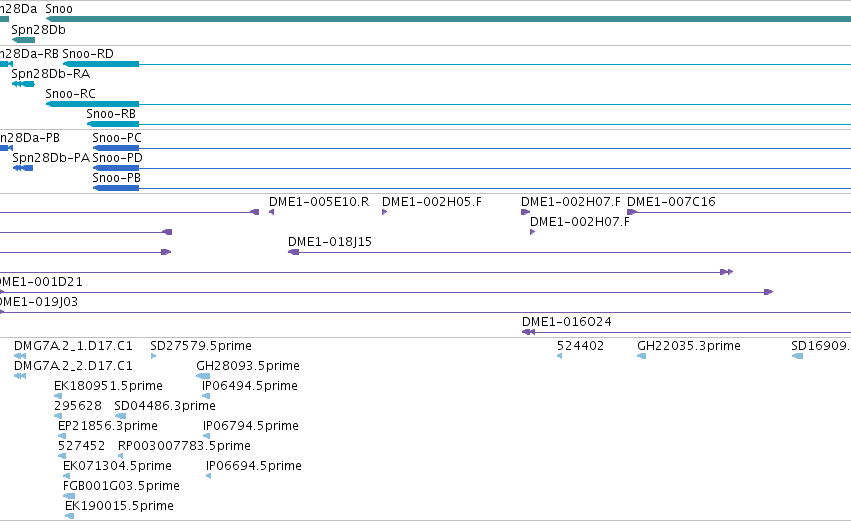The height and width of the screenshot is (521, 851).
Task: Click the Spn28Db gene label
Action: pos(39,30)
